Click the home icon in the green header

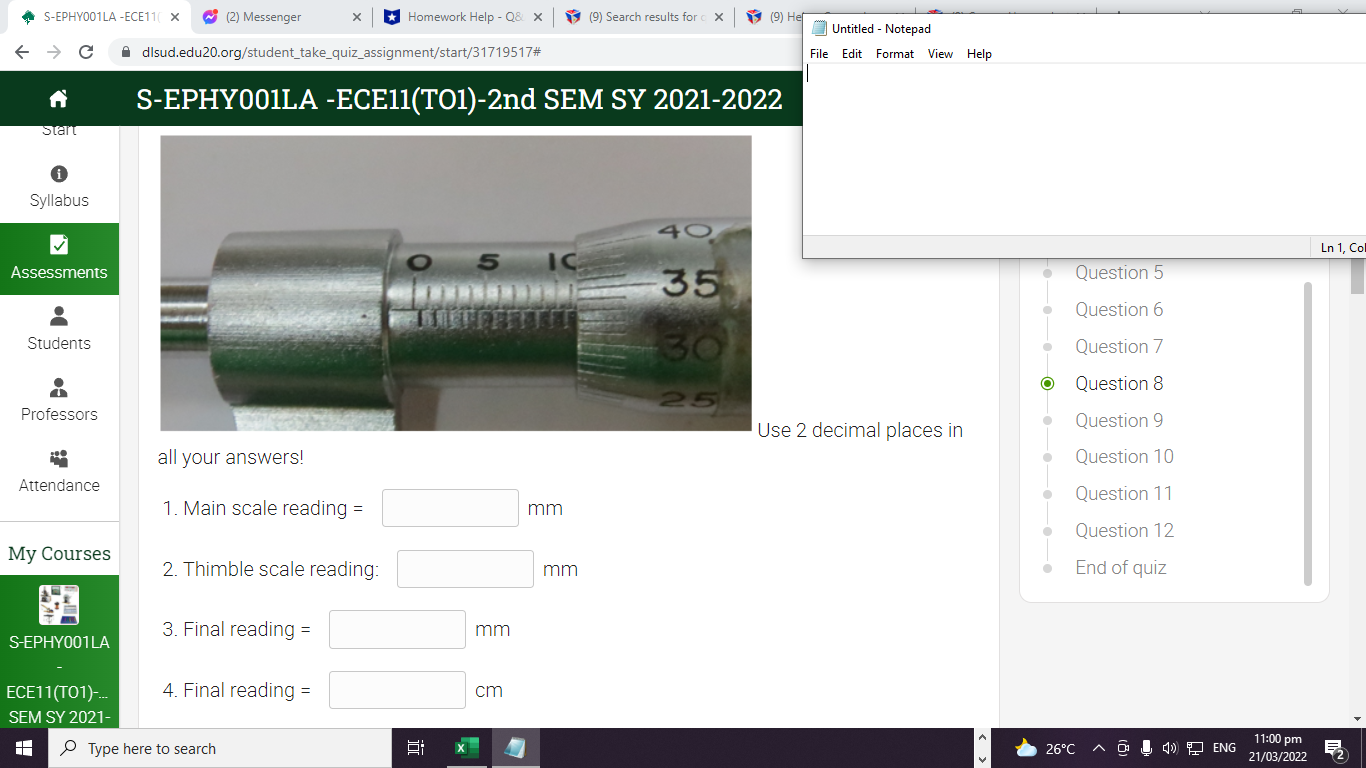[x=58, y=98]
